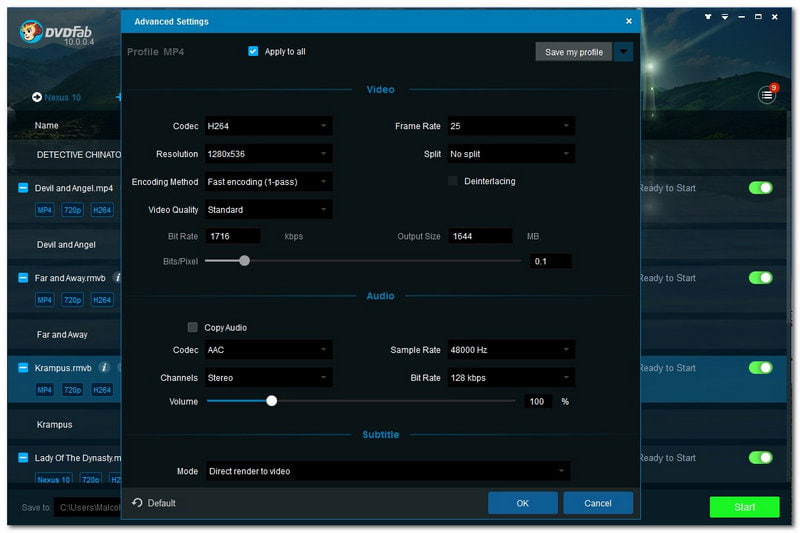This screenshot has height=533, width=800.
Task: Click the DVDFab logo icon
Action: 30,32
